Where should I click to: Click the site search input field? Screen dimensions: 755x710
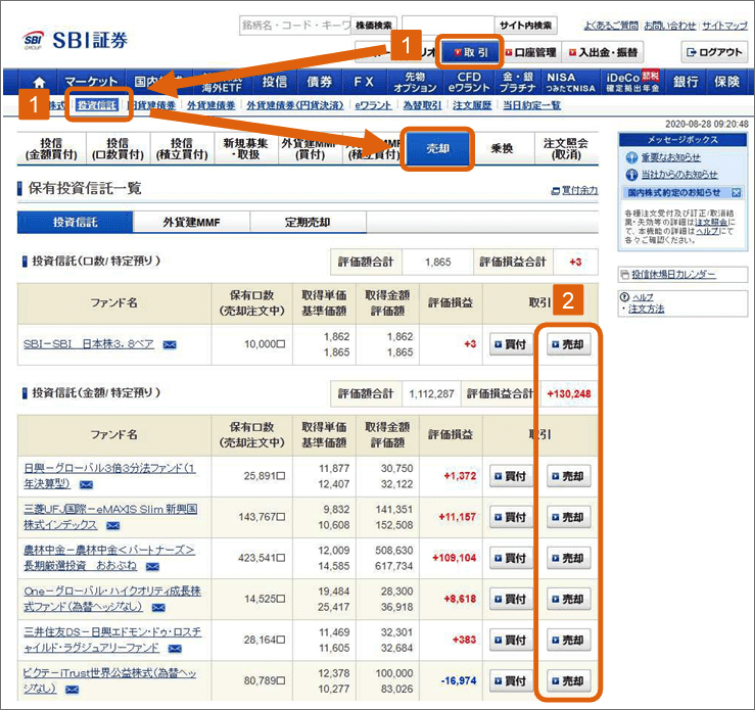click(x=448, y=26)
